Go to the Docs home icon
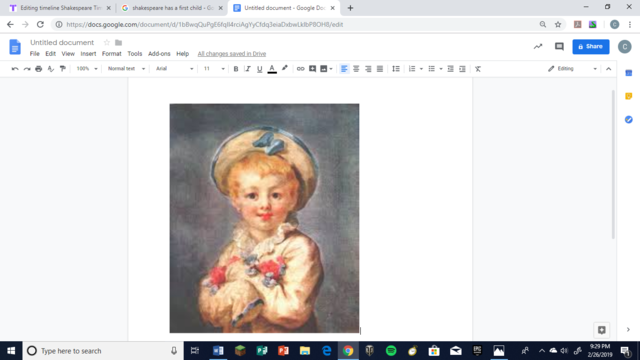 pyautogui.click(x=15, y=47)
